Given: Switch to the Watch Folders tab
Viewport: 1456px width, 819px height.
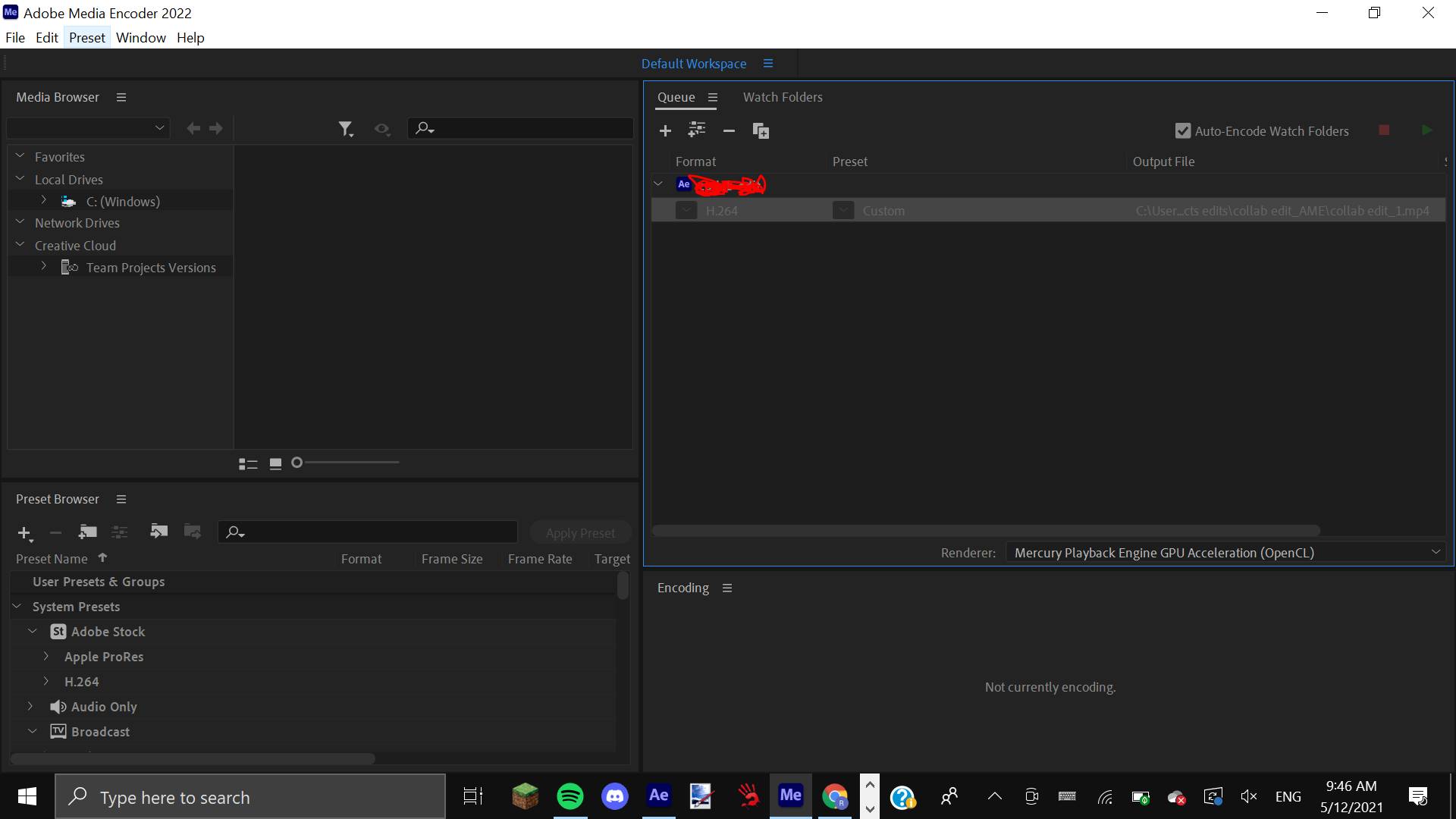Looking at the screenshot, I should pyautogui.click(x=783, y=97).
